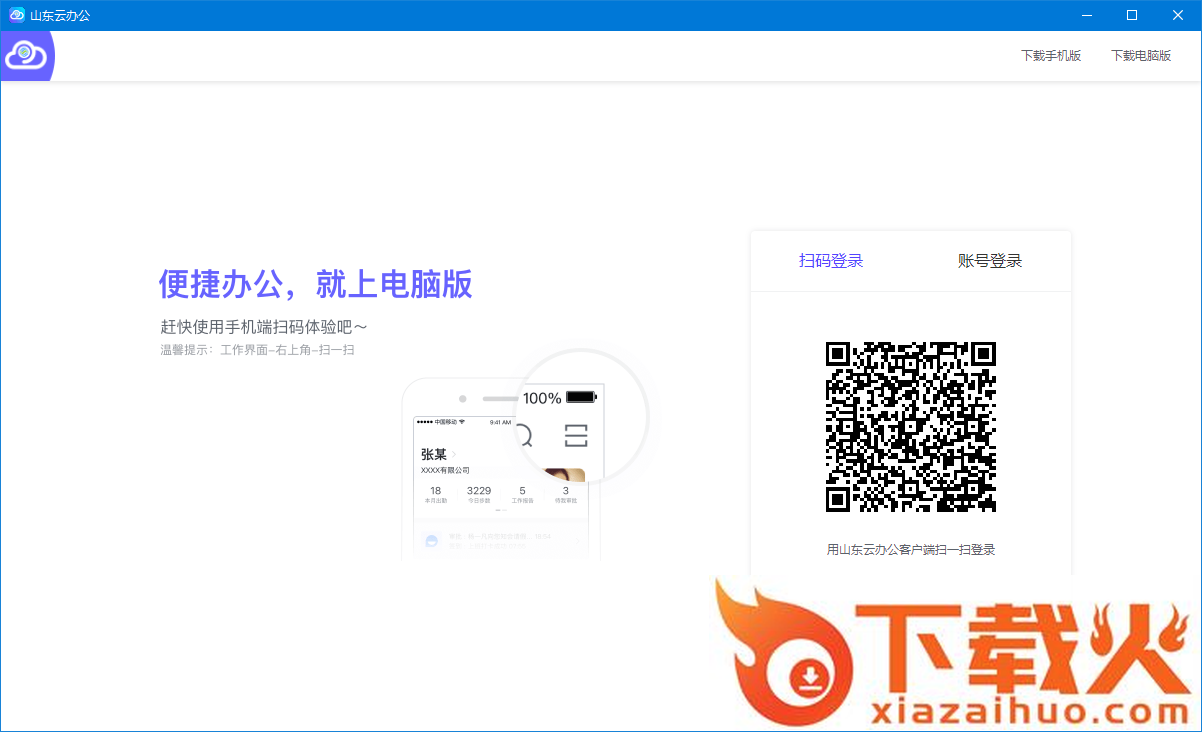Click the title bar app icon
This screenshot has height=732, width=1202.
coord(17,15)
